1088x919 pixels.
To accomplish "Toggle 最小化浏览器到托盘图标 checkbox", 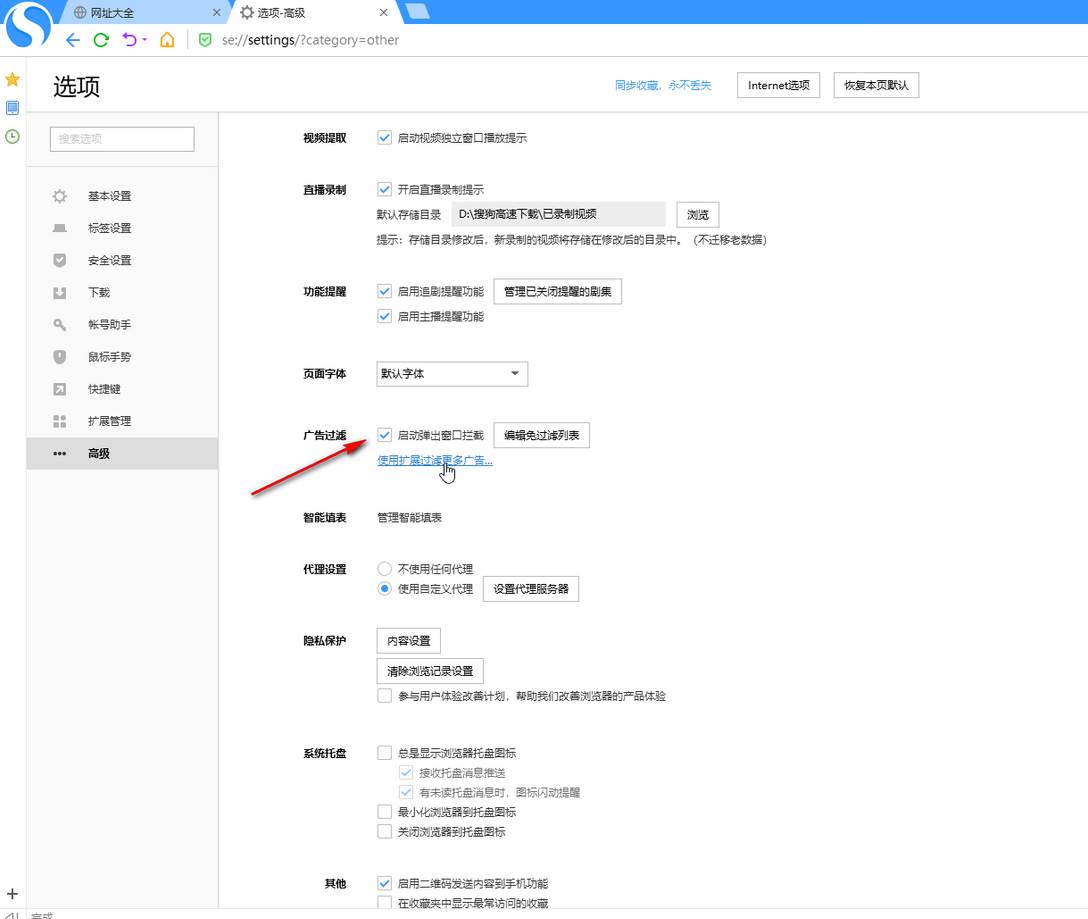I will point(384,811).
